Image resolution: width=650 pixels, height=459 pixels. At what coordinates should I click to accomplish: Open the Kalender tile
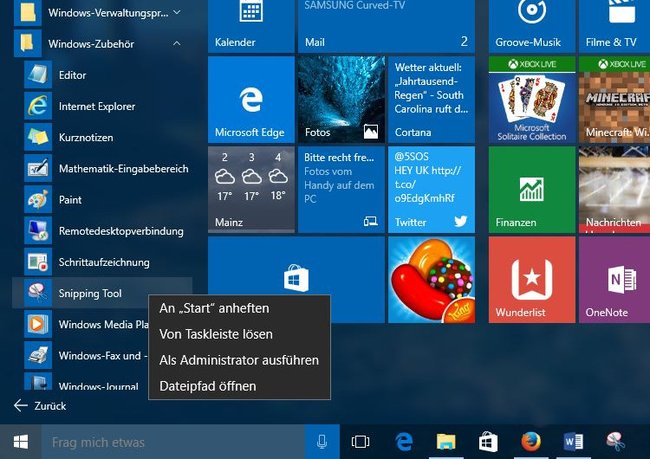(x=251, y=26)
